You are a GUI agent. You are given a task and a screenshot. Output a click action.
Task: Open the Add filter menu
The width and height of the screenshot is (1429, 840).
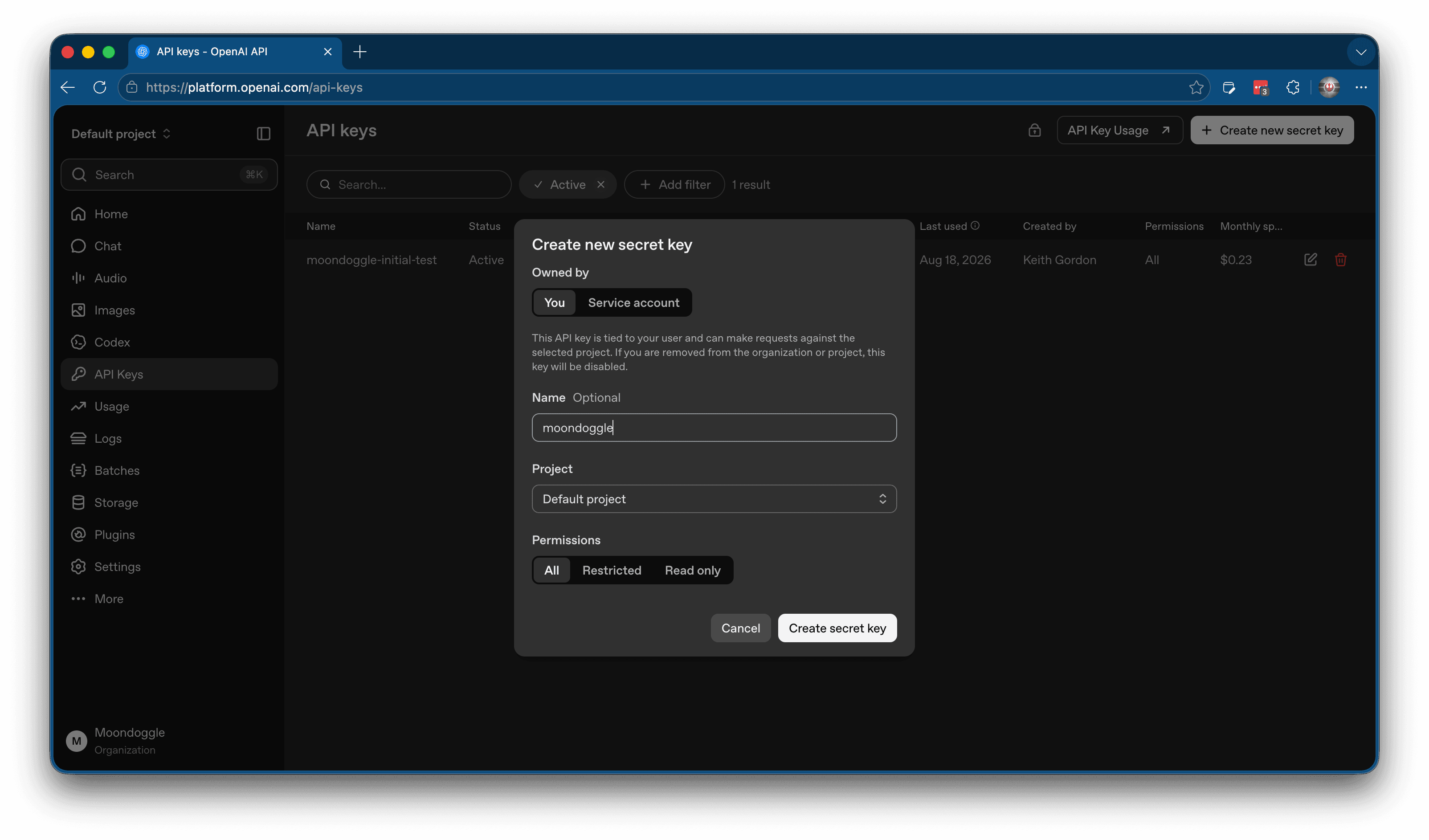click(x=674, y=185)
